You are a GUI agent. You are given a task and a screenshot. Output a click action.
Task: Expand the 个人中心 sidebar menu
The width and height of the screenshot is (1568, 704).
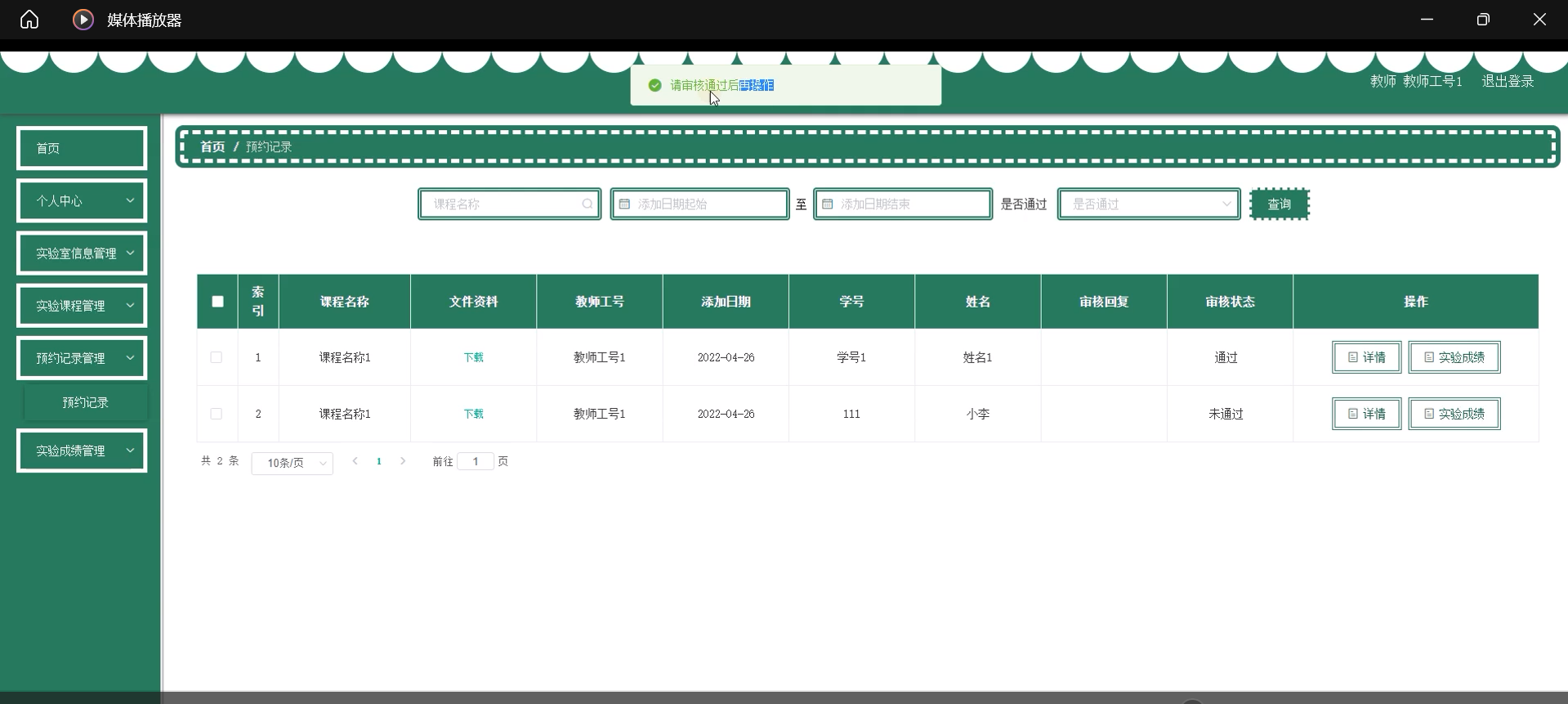(x=82, y=201)
